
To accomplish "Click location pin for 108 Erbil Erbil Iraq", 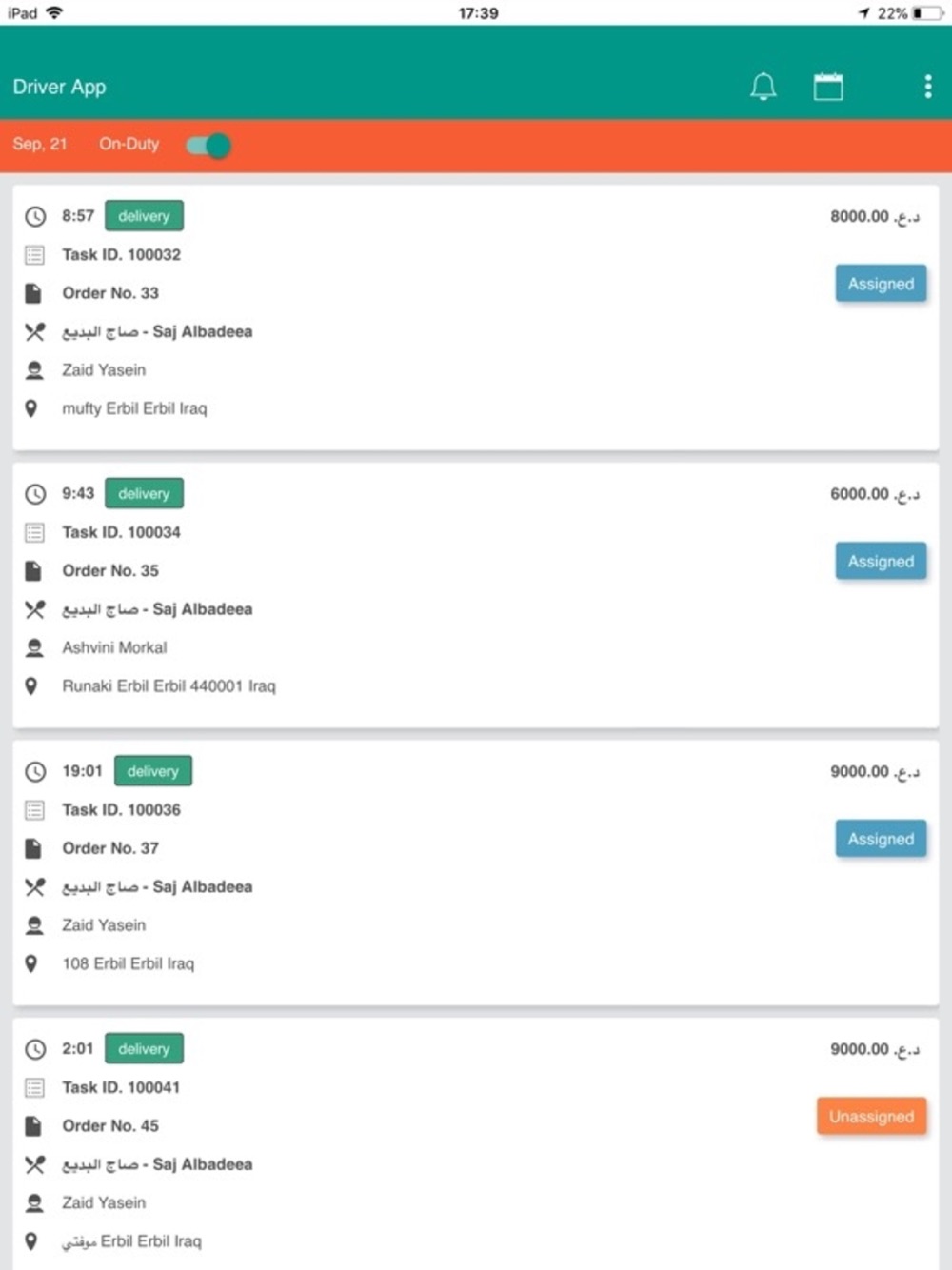I will 31,963.
